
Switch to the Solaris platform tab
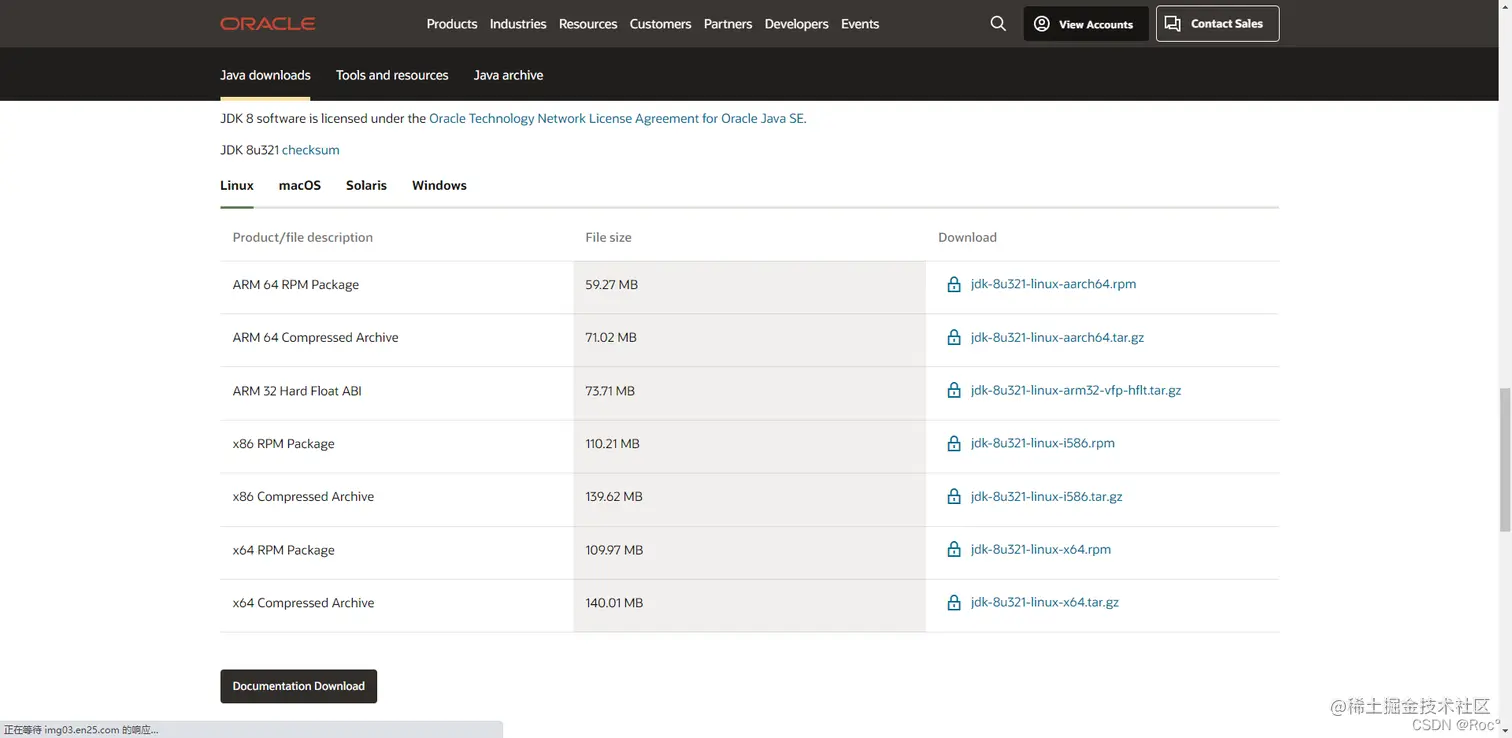coord(366,185)
